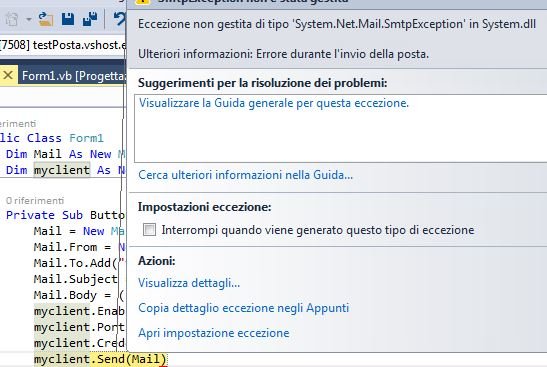Click Apri impostazione eccezione link
This screenshot has width=547, height=367.
click(214, 333)
